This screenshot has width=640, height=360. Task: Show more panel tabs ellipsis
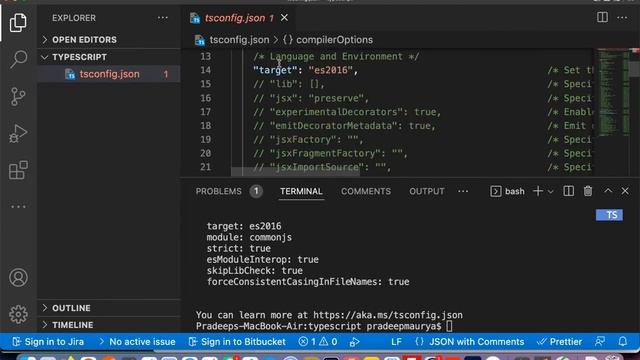point(463,191)
